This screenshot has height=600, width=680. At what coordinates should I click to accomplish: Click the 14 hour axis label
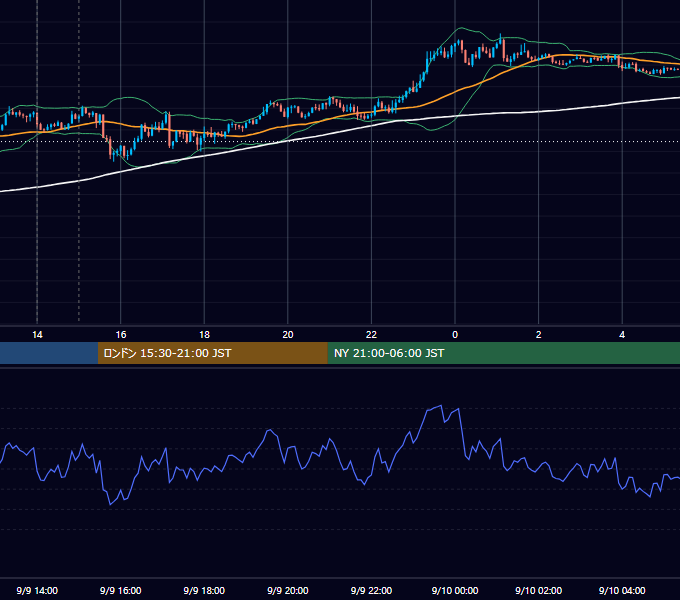click(x=37, y=335)
